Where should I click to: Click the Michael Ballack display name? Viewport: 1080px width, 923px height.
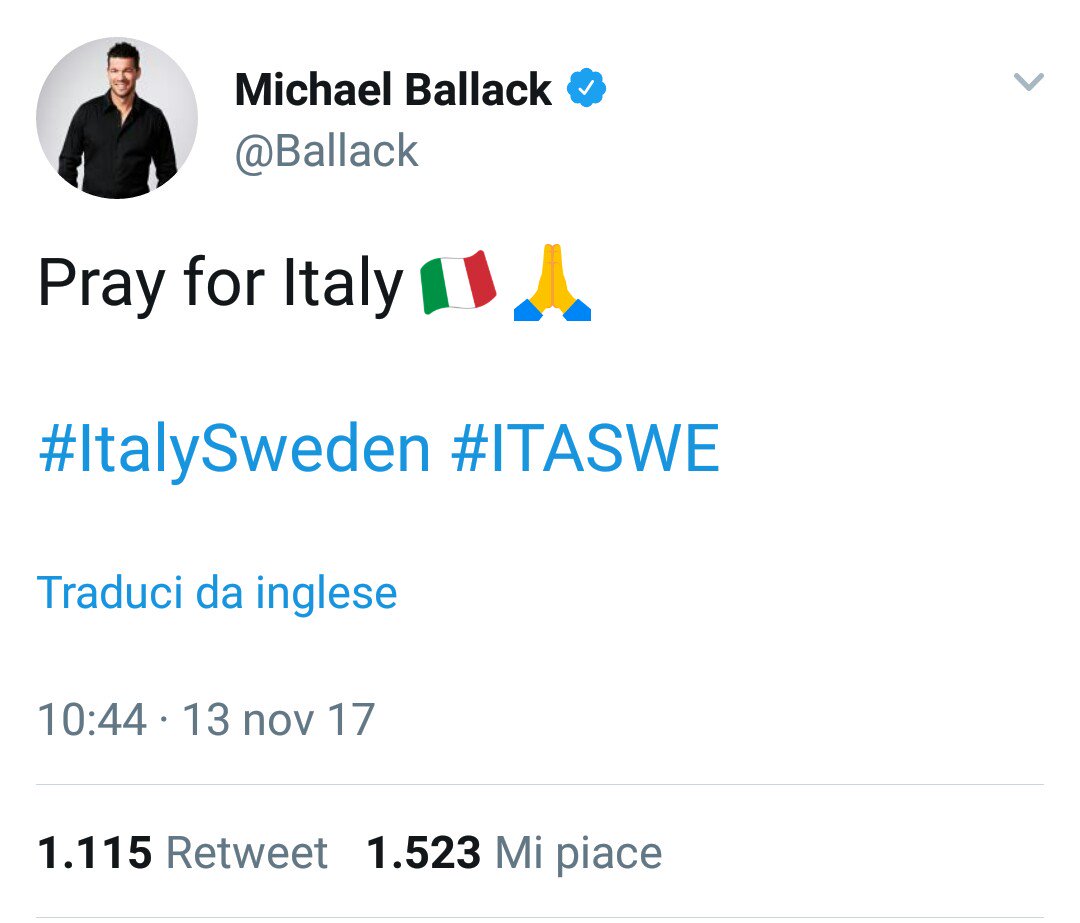(392, 91)
